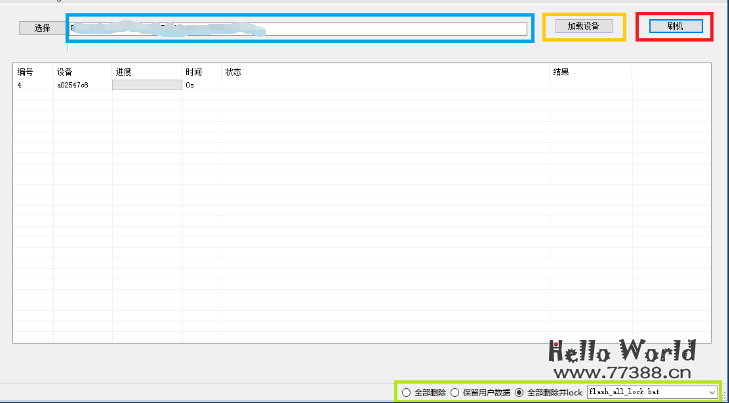Click the 加载设备 (load devices) button
The image size is (729, 403).
[x=583, y=26]
